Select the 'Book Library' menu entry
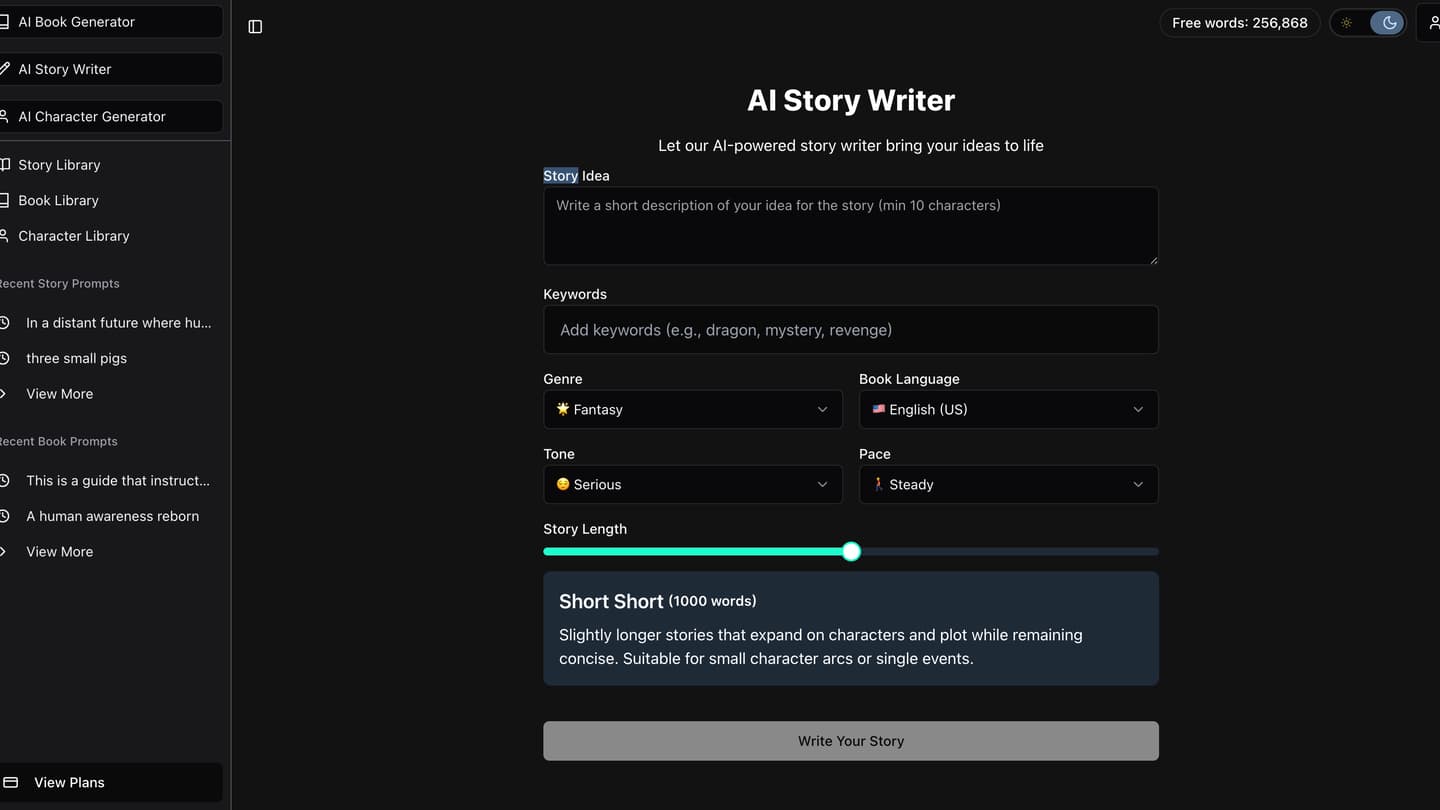The width and height of the screenshot is (1440, 810). click(x=58, y=200)
